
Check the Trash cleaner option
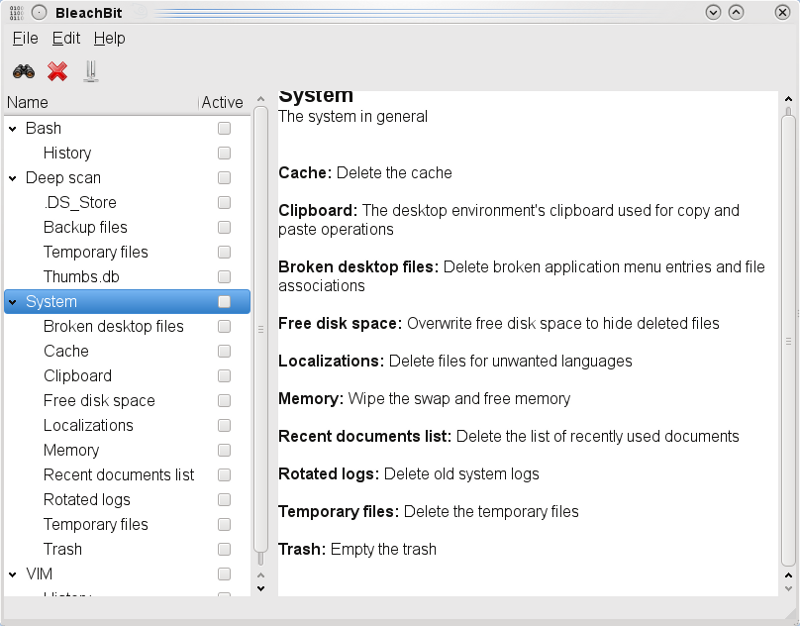pyautogui.click(x=224, y=549)
